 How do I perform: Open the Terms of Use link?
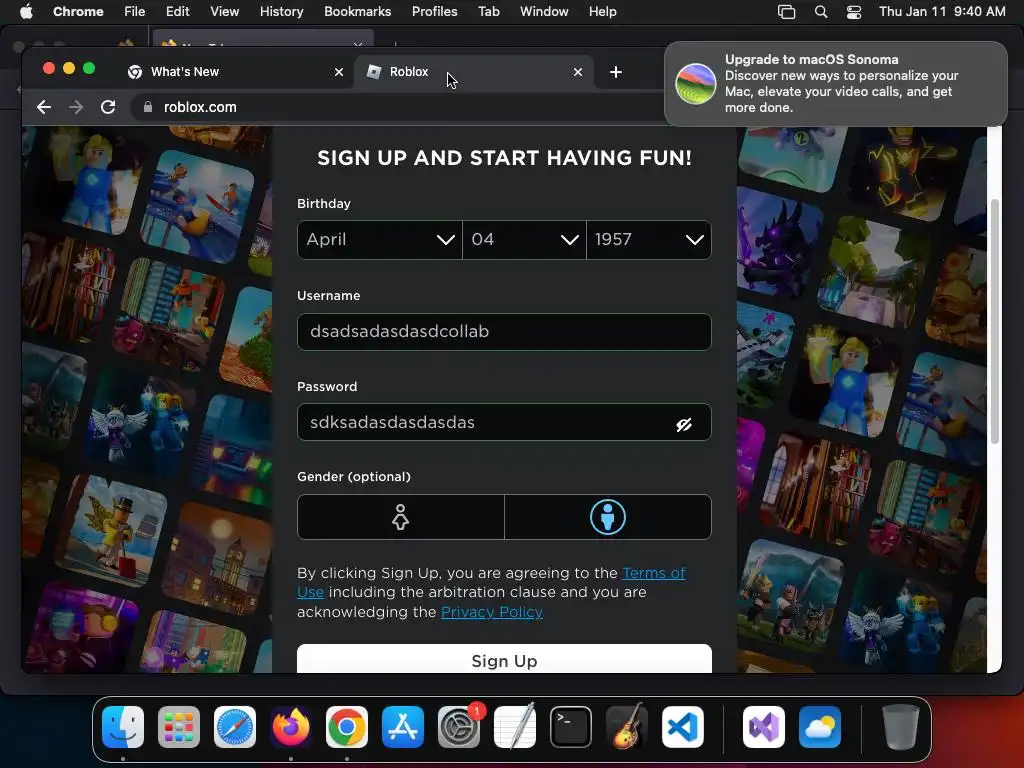[654, 573]
